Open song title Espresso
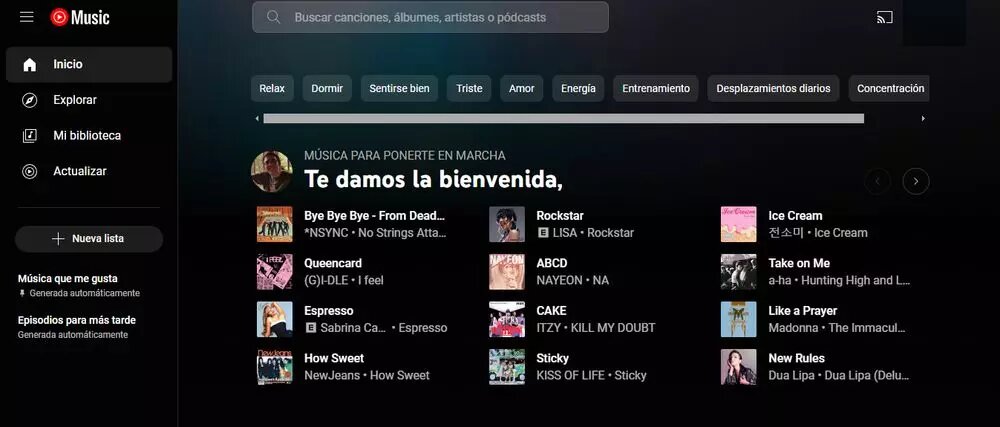The height and width of the screenshot is (427, 1000). [328, 311]
